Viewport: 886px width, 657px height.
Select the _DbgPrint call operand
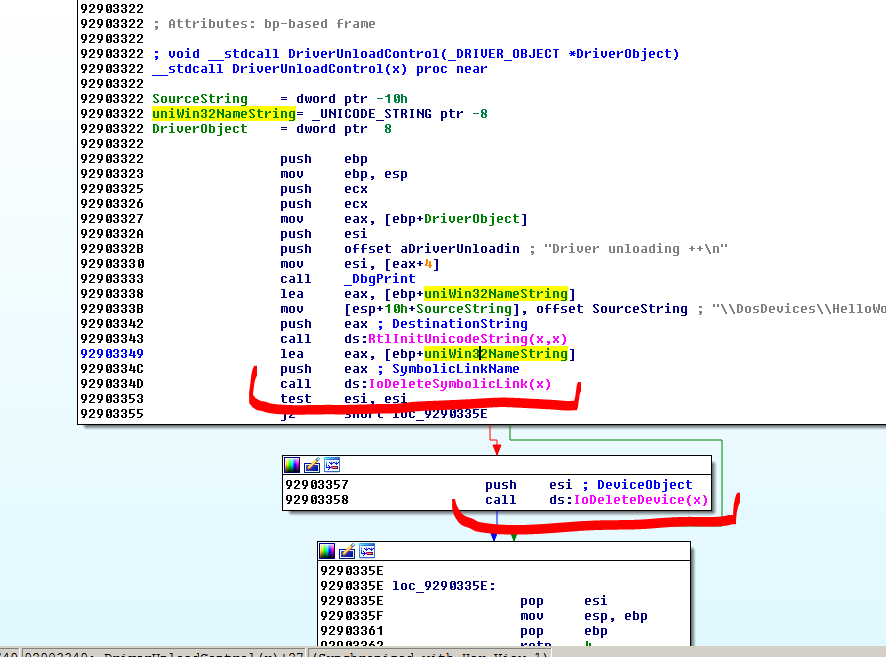(x=376, y=279)
